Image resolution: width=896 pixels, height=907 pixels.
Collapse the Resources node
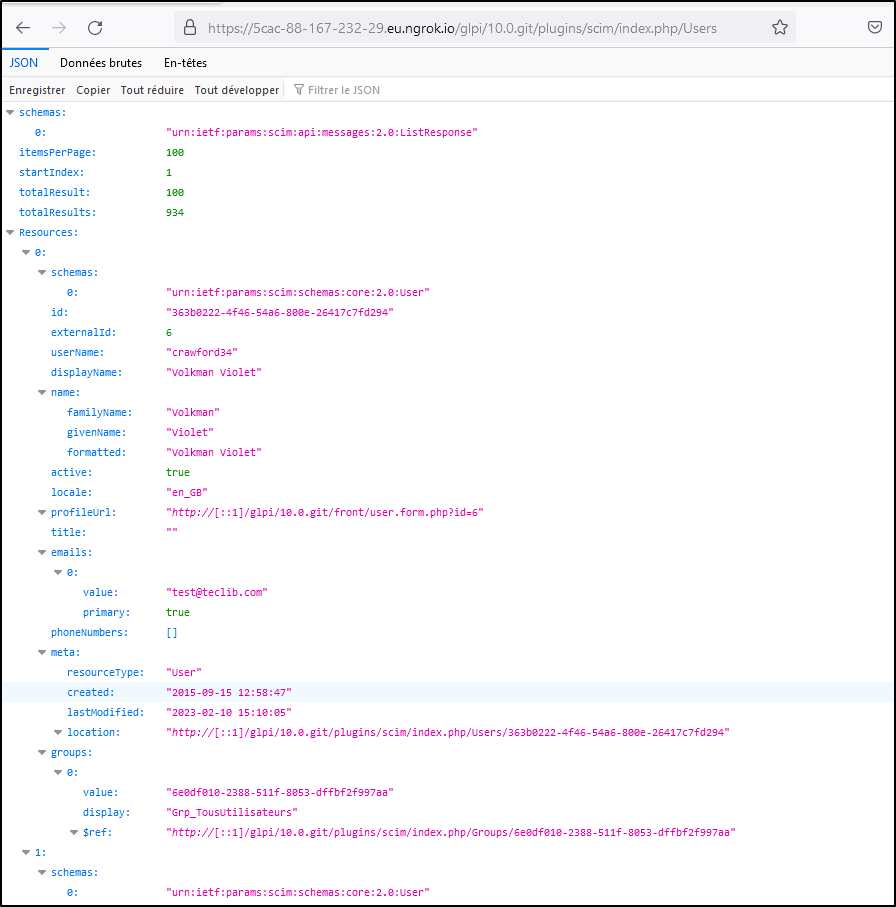click(x=10, y=232)
